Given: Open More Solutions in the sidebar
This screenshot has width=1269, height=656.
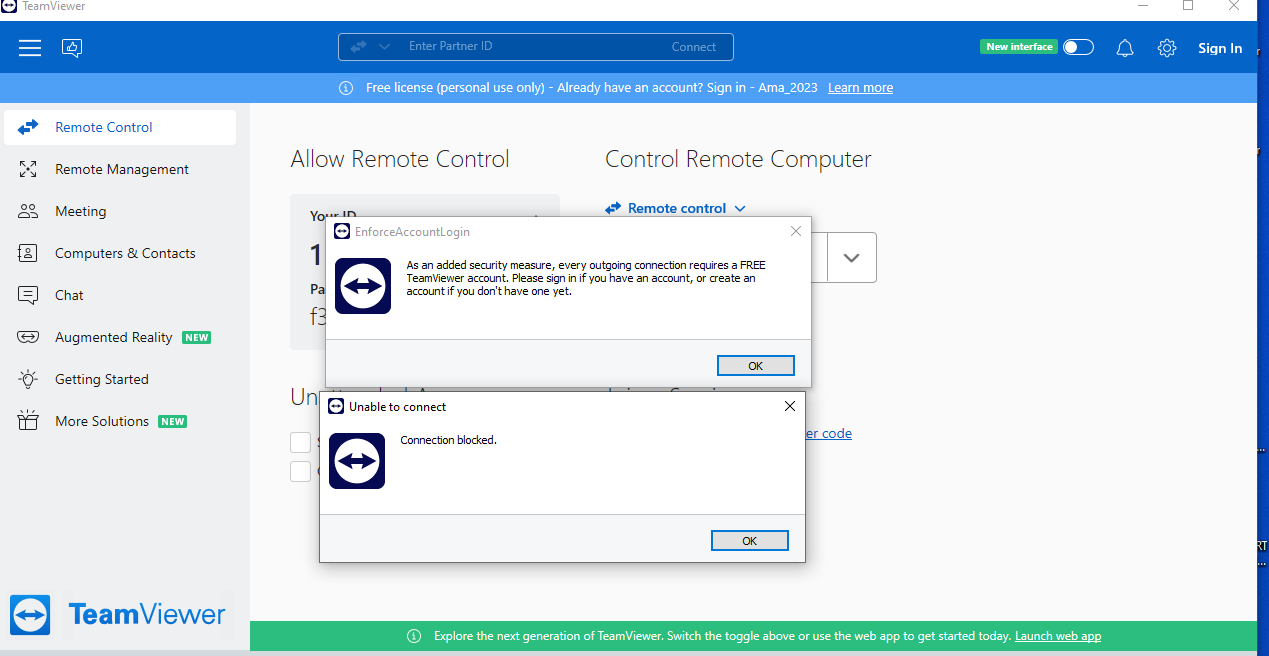Looking at the screenshot, I should pyautogui.click(x=120, y=421).
